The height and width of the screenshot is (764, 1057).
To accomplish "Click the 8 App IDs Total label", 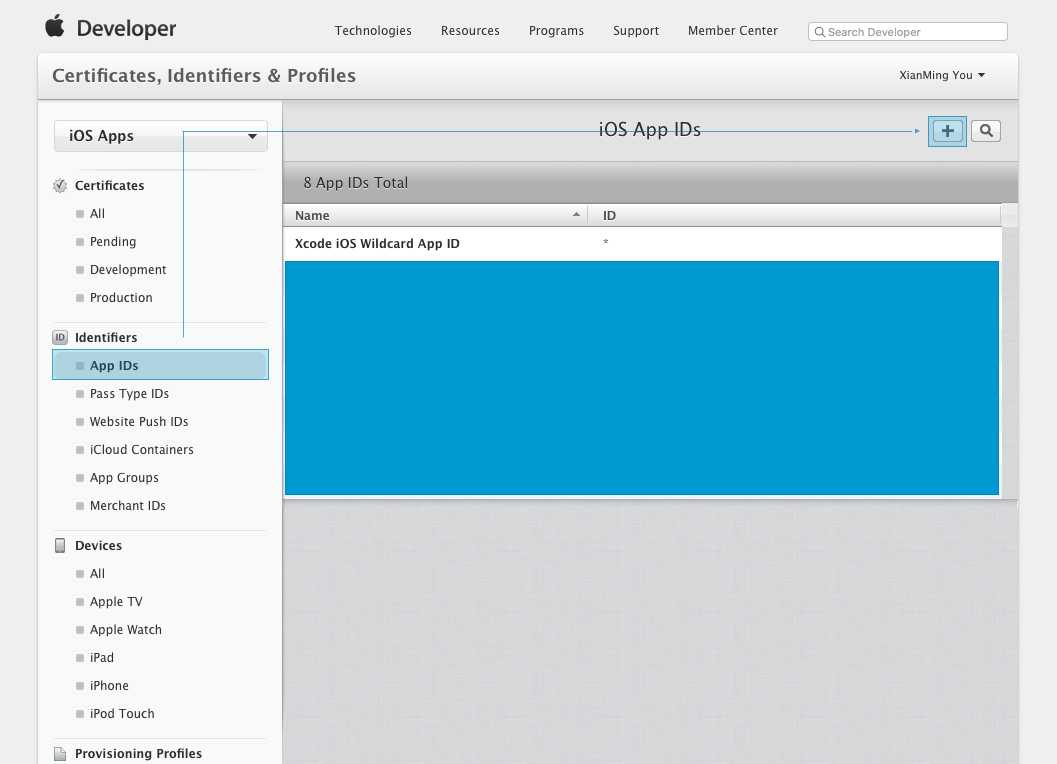I will (355, 183).
